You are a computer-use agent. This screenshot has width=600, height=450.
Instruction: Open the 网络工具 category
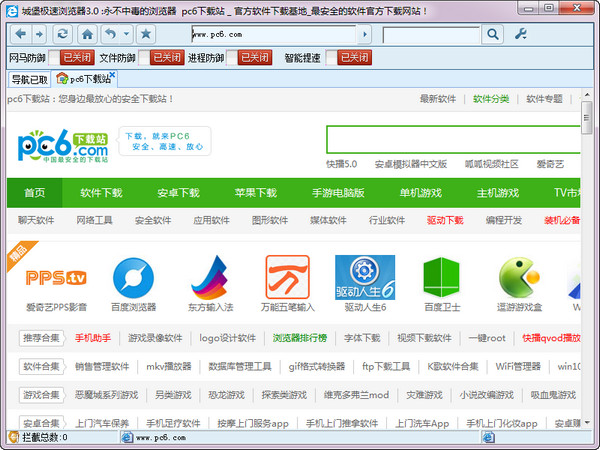[x=94, y=220]
